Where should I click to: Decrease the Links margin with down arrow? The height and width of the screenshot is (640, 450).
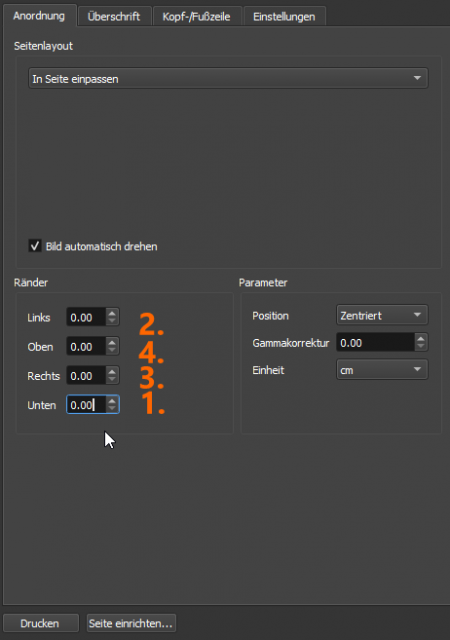[112, 321]
